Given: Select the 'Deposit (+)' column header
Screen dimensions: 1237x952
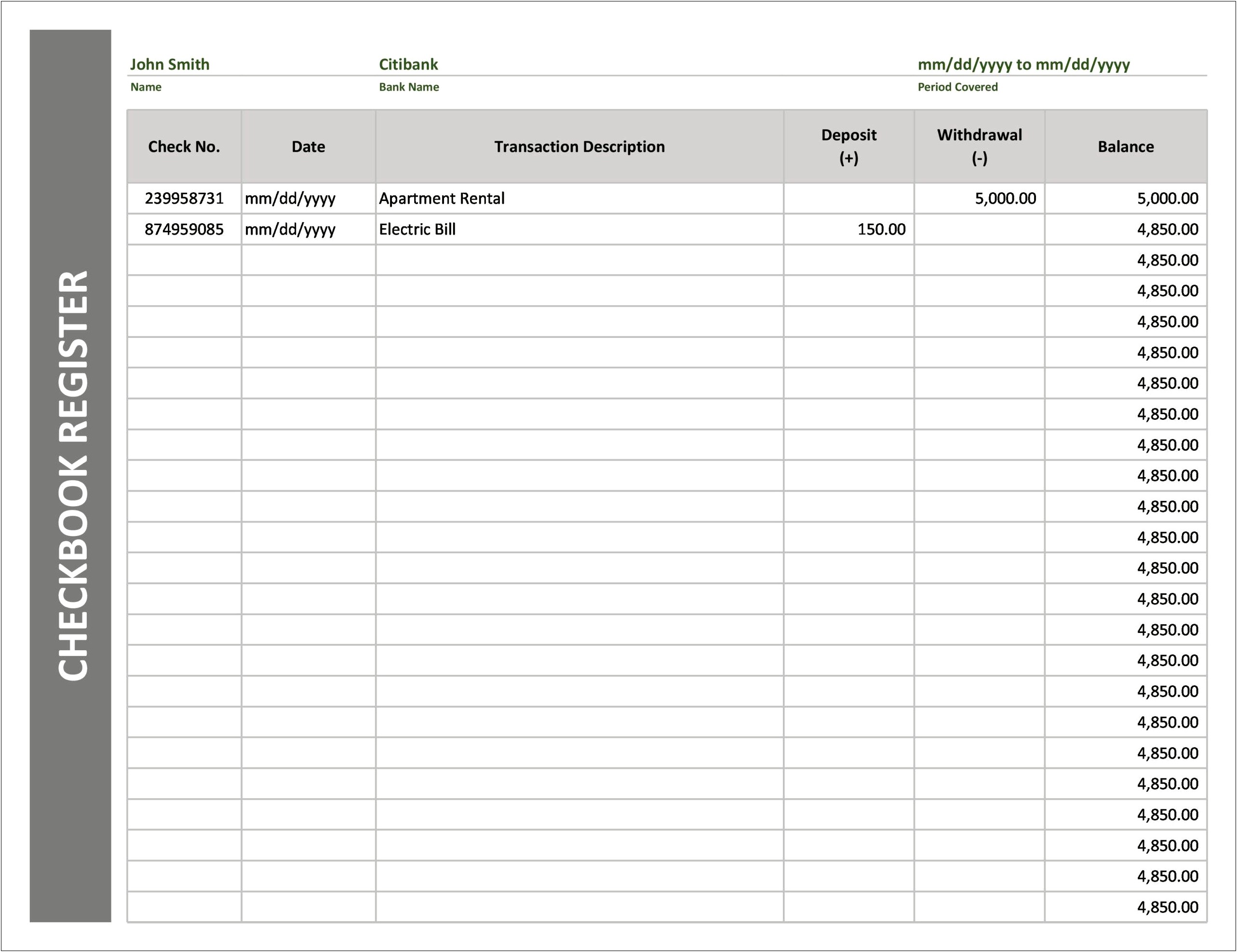Looking at the screenshot, I should pos(848,147).
